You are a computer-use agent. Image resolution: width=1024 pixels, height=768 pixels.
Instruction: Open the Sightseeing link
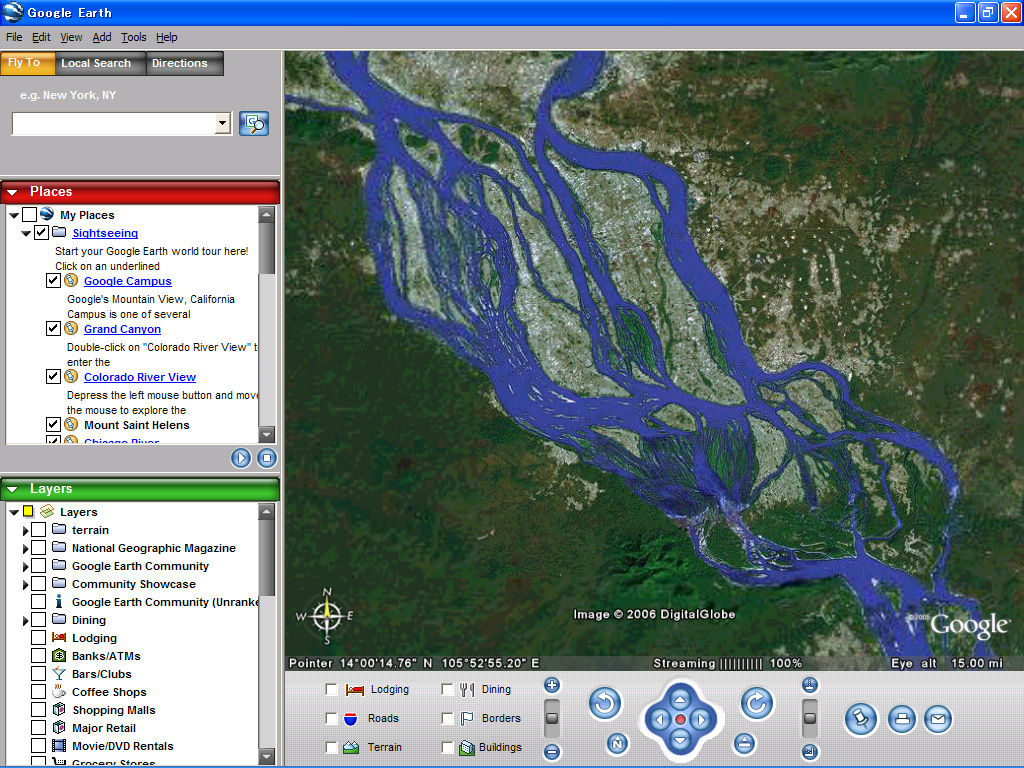point(105,233)
